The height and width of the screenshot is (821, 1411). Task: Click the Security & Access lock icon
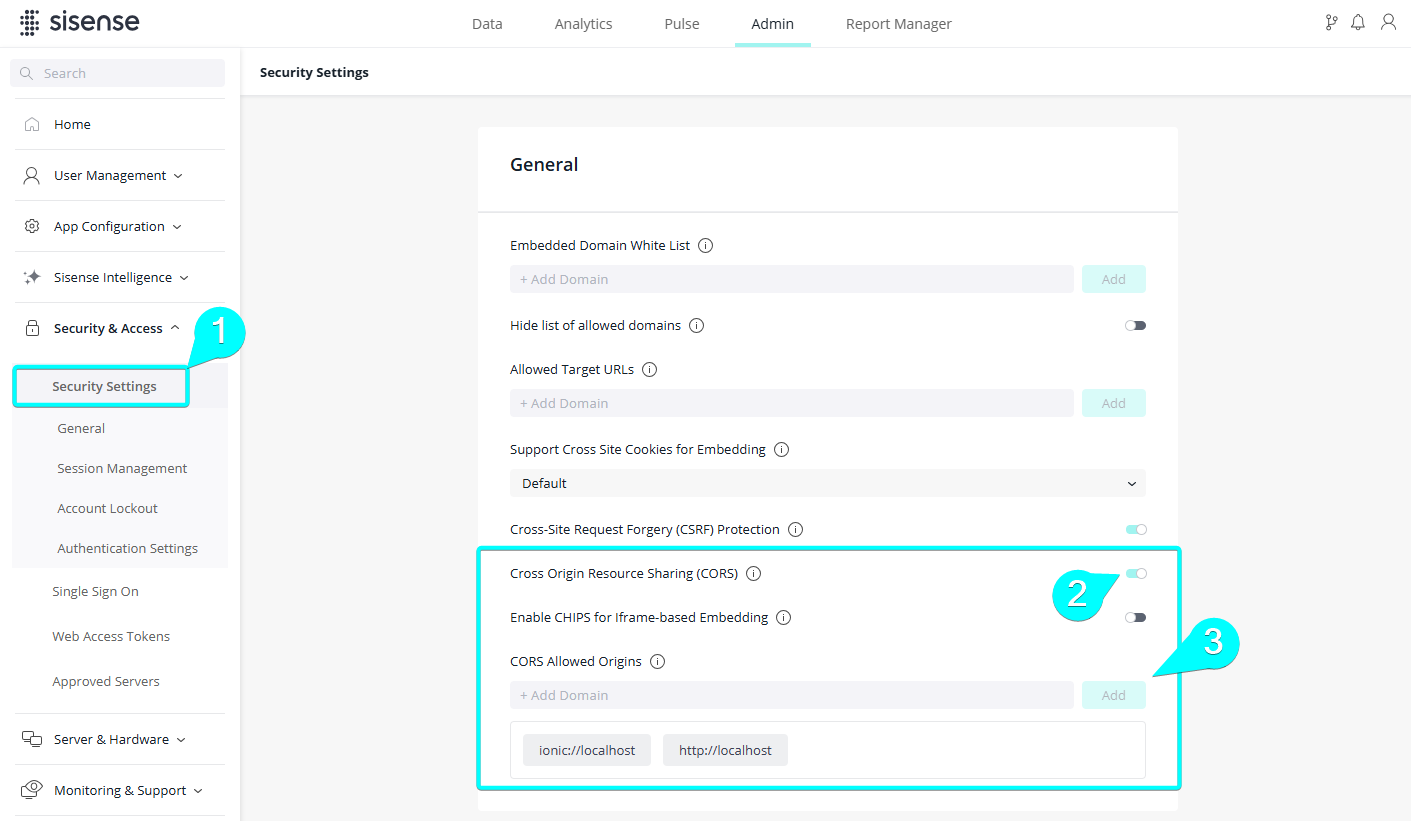[x=32, y=328]
